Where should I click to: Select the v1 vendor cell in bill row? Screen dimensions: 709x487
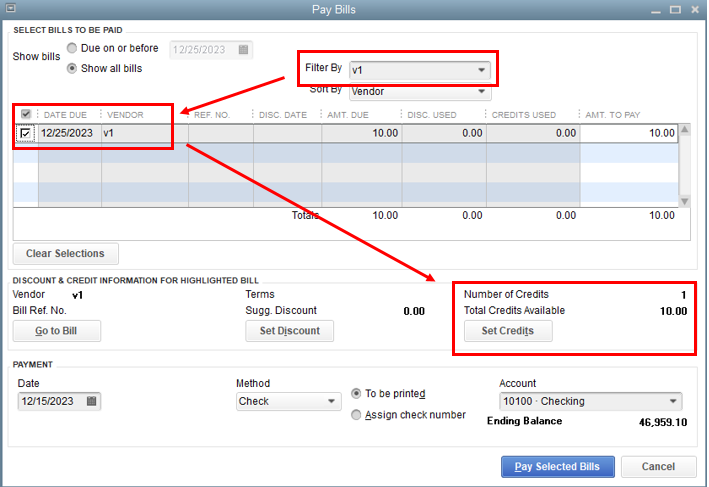point(145,133)
